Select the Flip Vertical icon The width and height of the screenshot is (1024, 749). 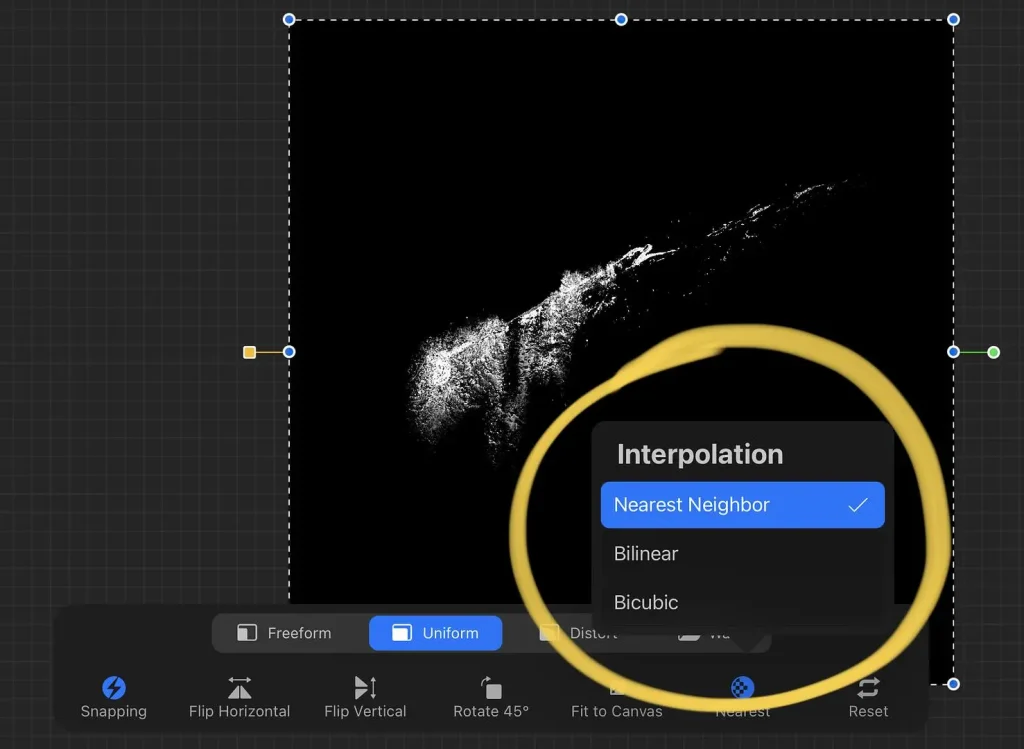click(x=365, y=688)
